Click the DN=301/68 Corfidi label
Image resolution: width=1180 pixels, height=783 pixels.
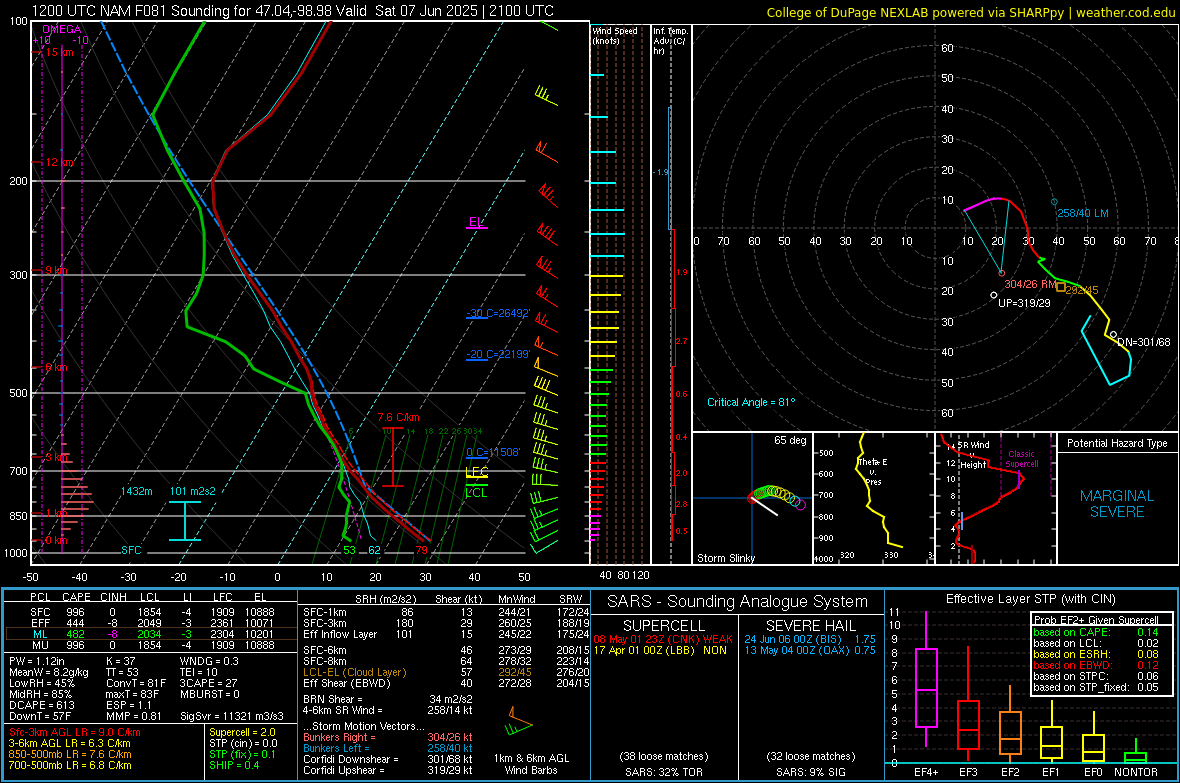point(1144,342)
